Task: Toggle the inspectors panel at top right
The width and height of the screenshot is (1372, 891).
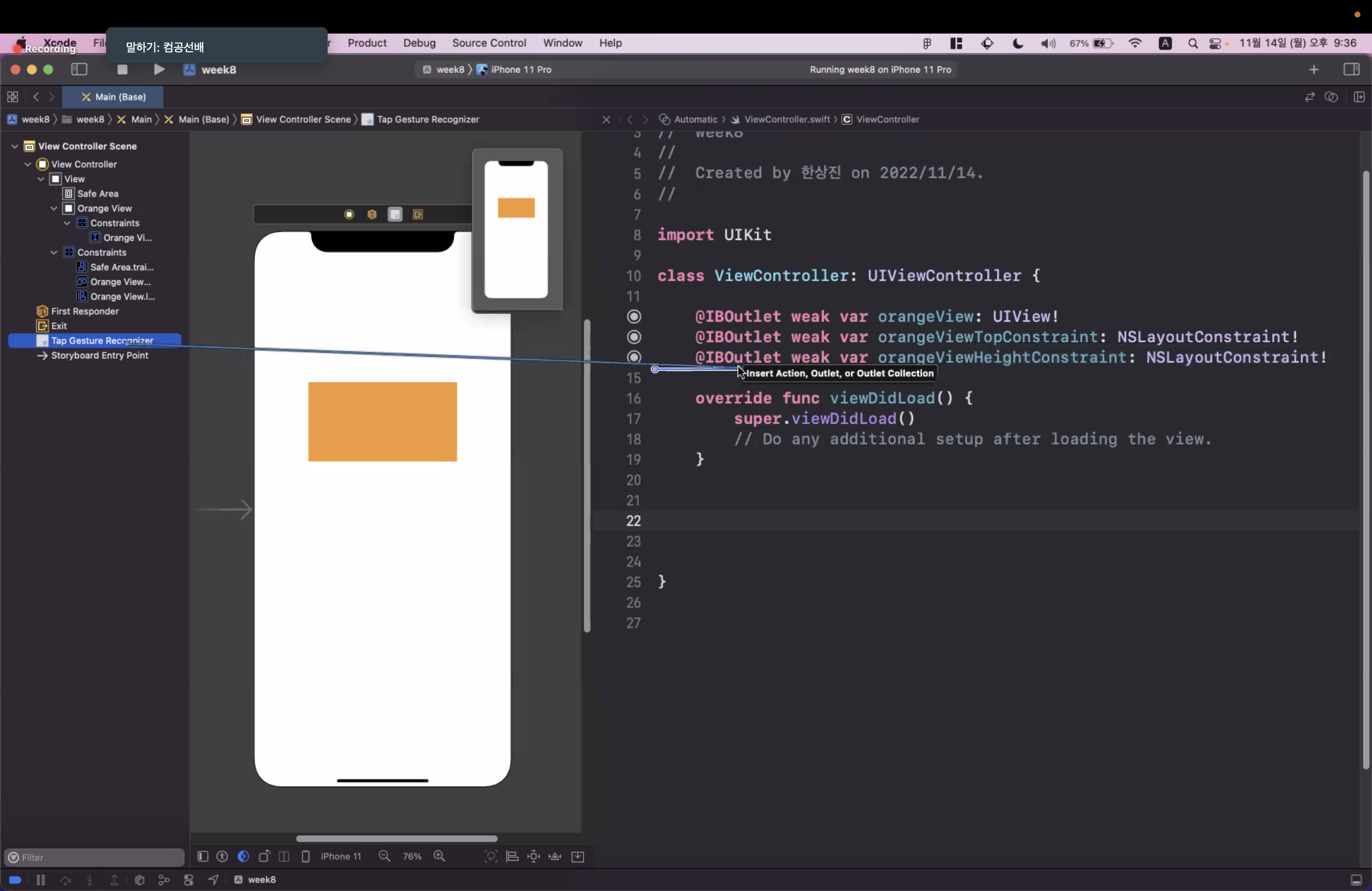Action: (1351, 70)
